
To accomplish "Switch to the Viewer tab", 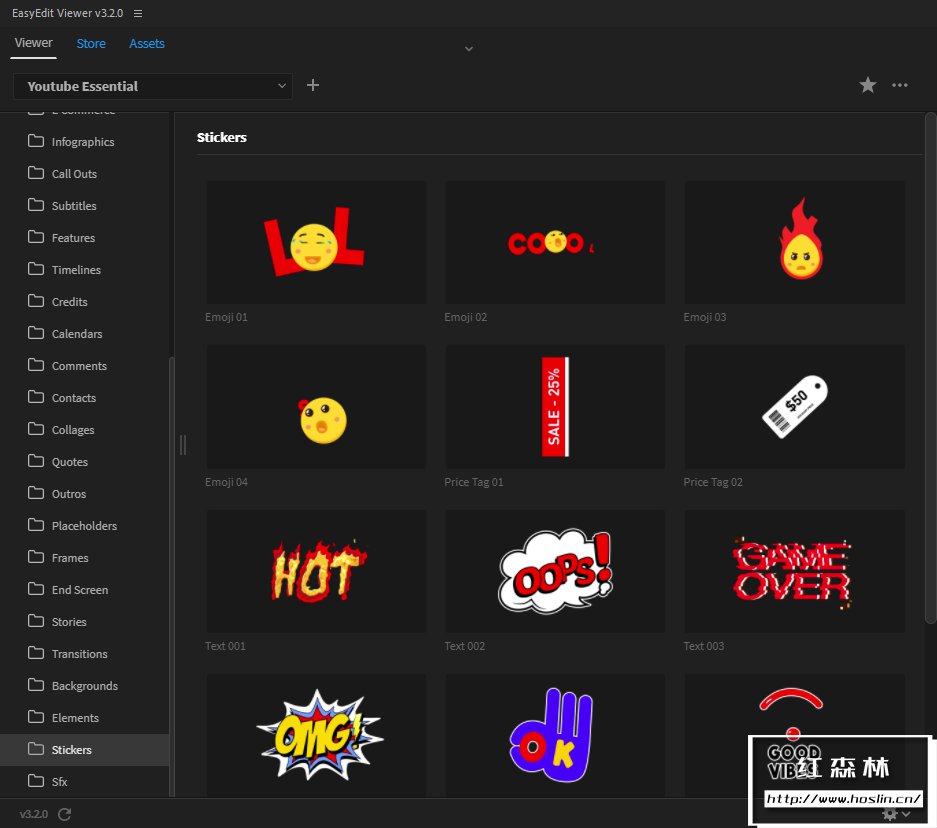I will 33,43.
